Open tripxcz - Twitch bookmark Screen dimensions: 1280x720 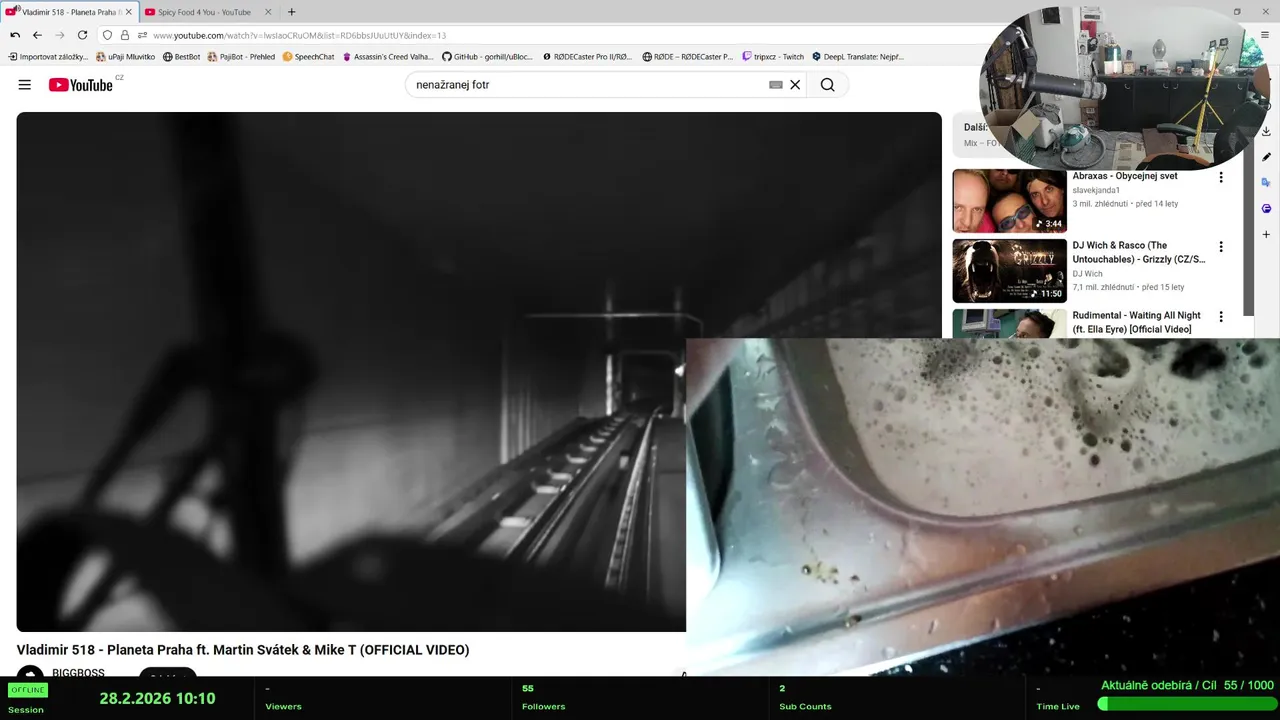pos(773,57)
